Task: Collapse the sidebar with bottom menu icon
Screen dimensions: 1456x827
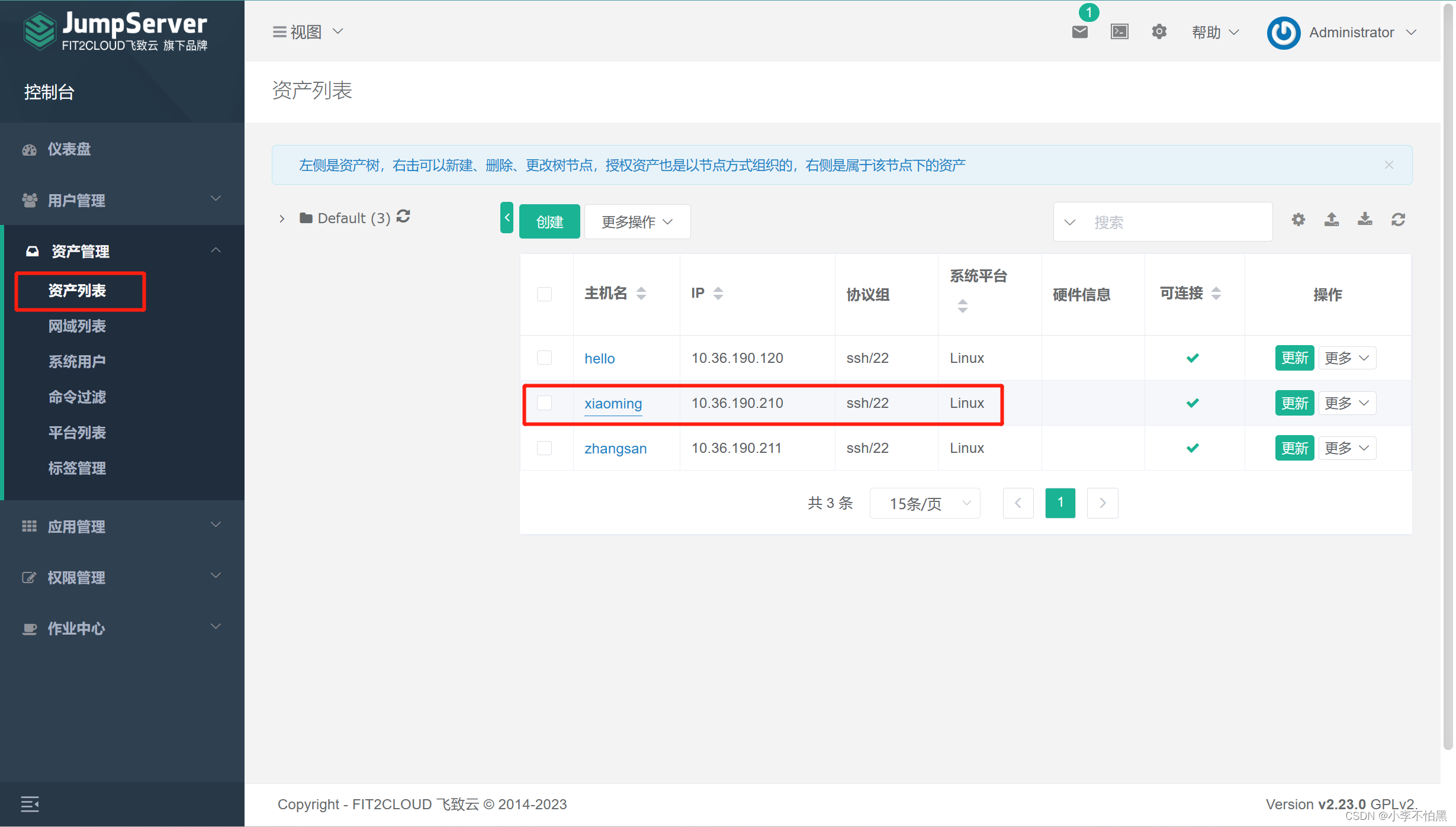Action: 30,804
